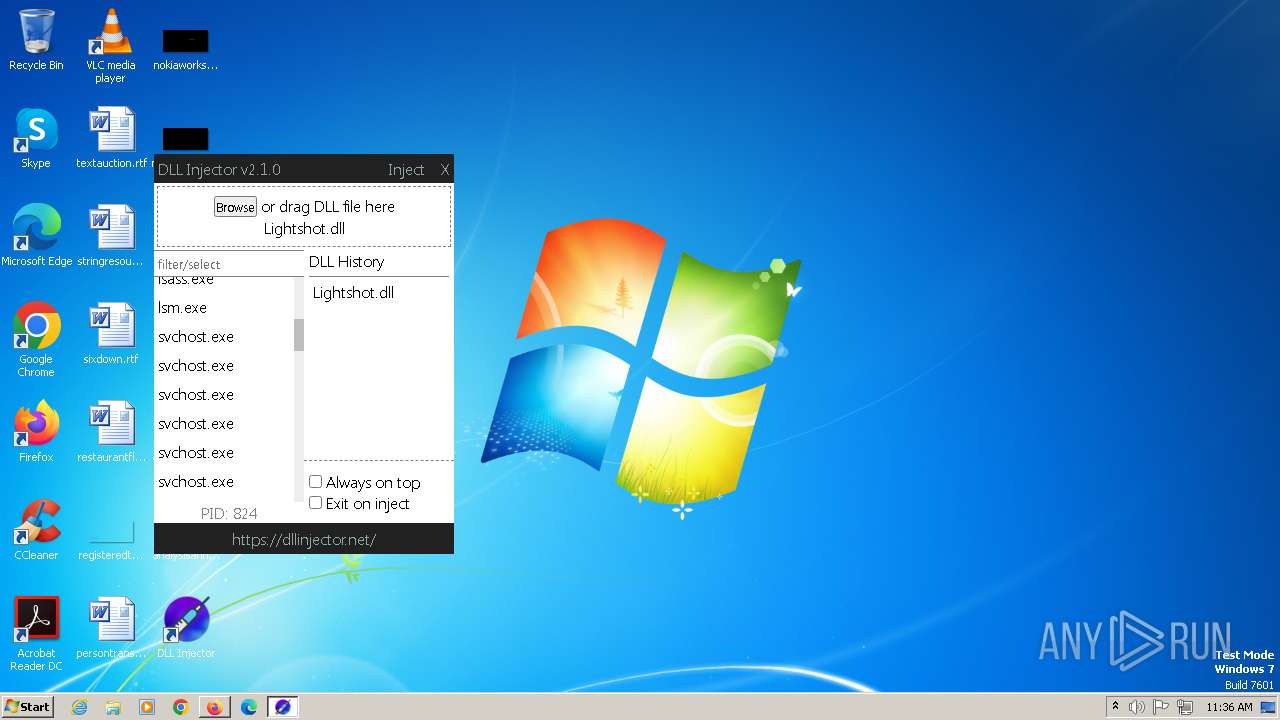Click the Browse button for DLL

(235, 207)
